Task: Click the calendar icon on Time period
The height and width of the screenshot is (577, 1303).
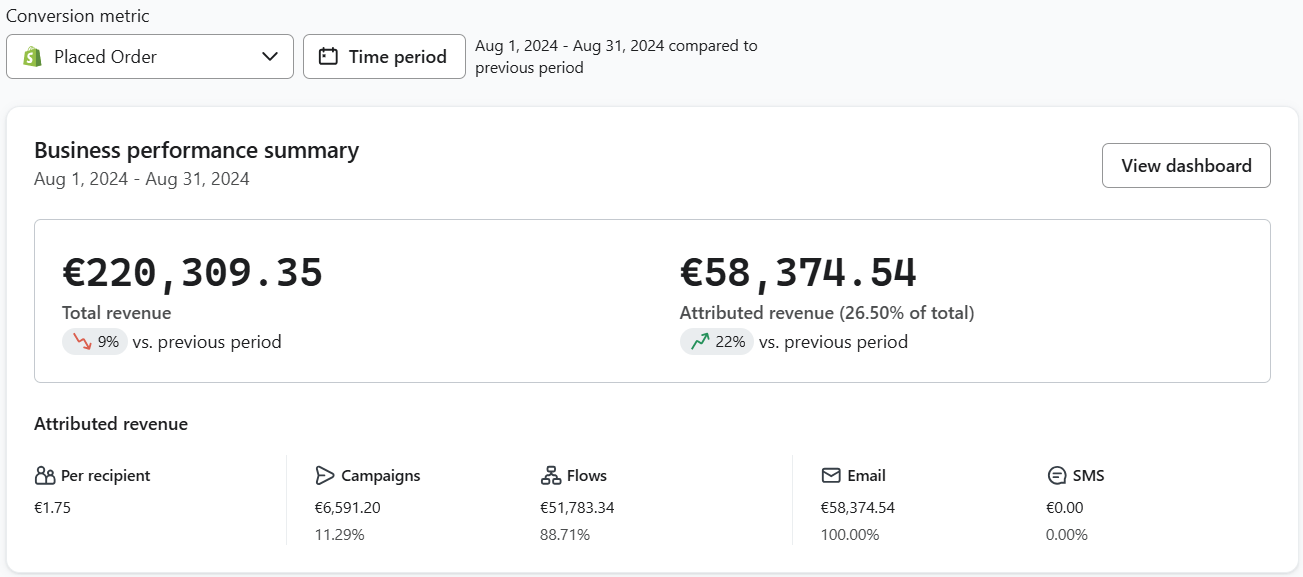Action: (x=328, y=57)
